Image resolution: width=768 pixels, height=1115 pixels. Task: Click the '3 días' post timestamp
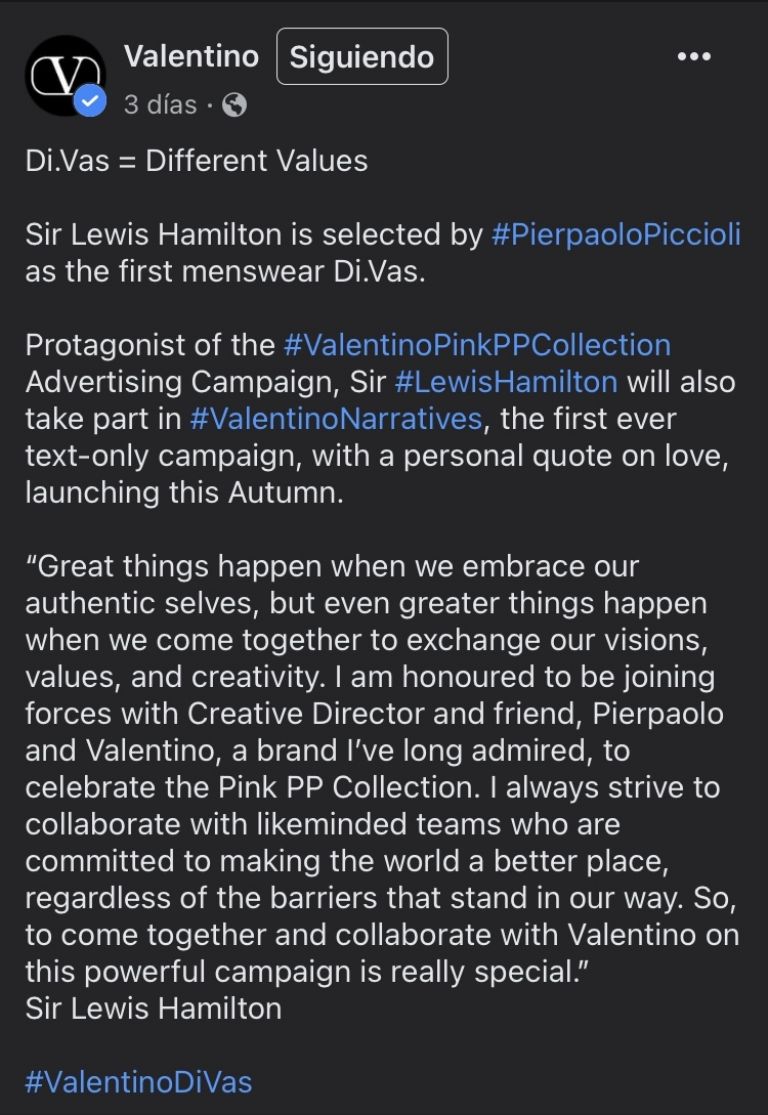click(x=160, y=104)
